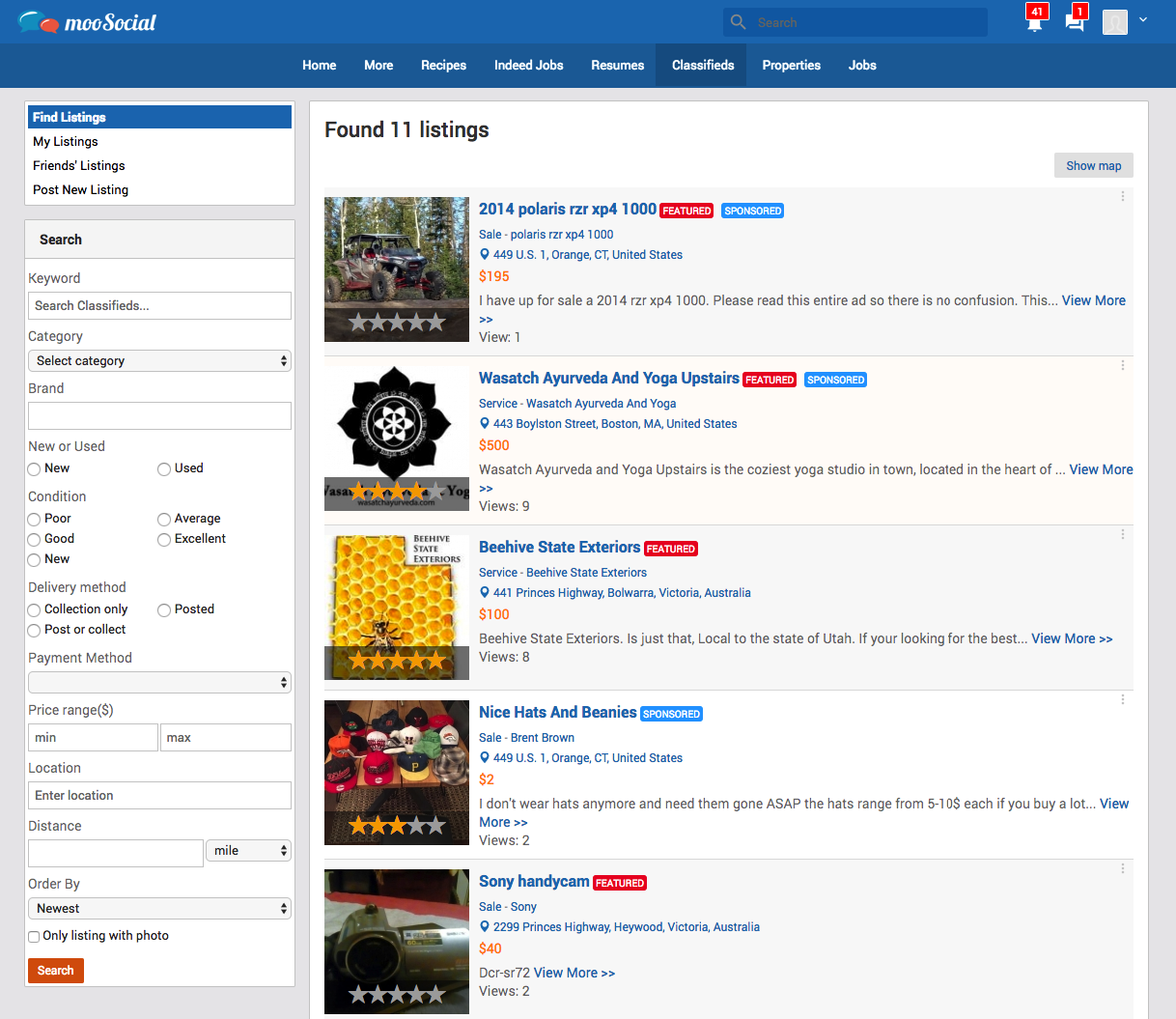The height and width of the screenshot is (1019, 1176).
Task: Click the min price field
Action: tap(93, 738)
